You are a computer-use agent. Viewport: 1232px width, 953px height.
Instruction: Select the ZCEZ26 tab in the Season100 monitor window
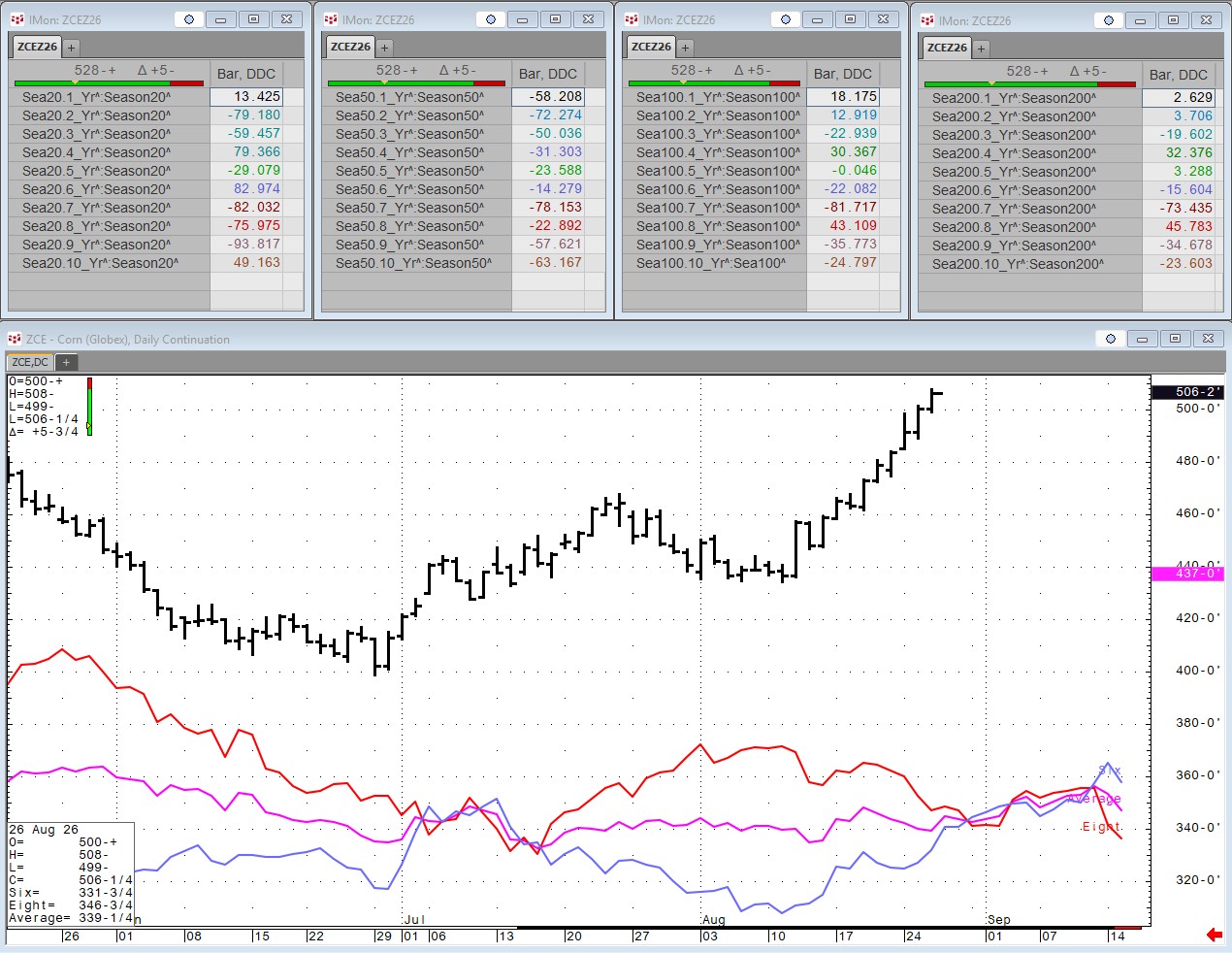coord(651,47)
